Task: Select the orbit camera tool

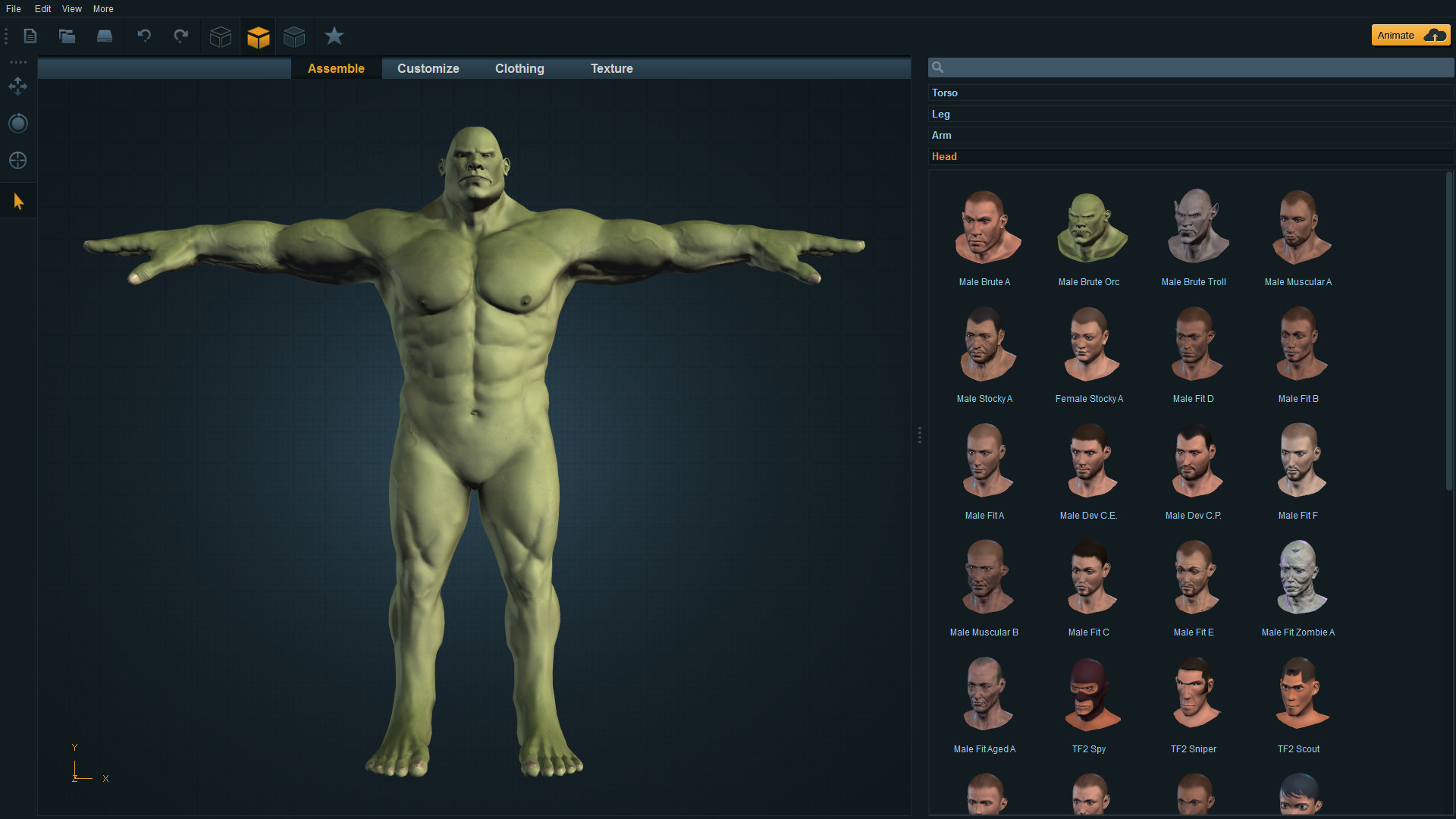Action: click(x=17, y=123)
